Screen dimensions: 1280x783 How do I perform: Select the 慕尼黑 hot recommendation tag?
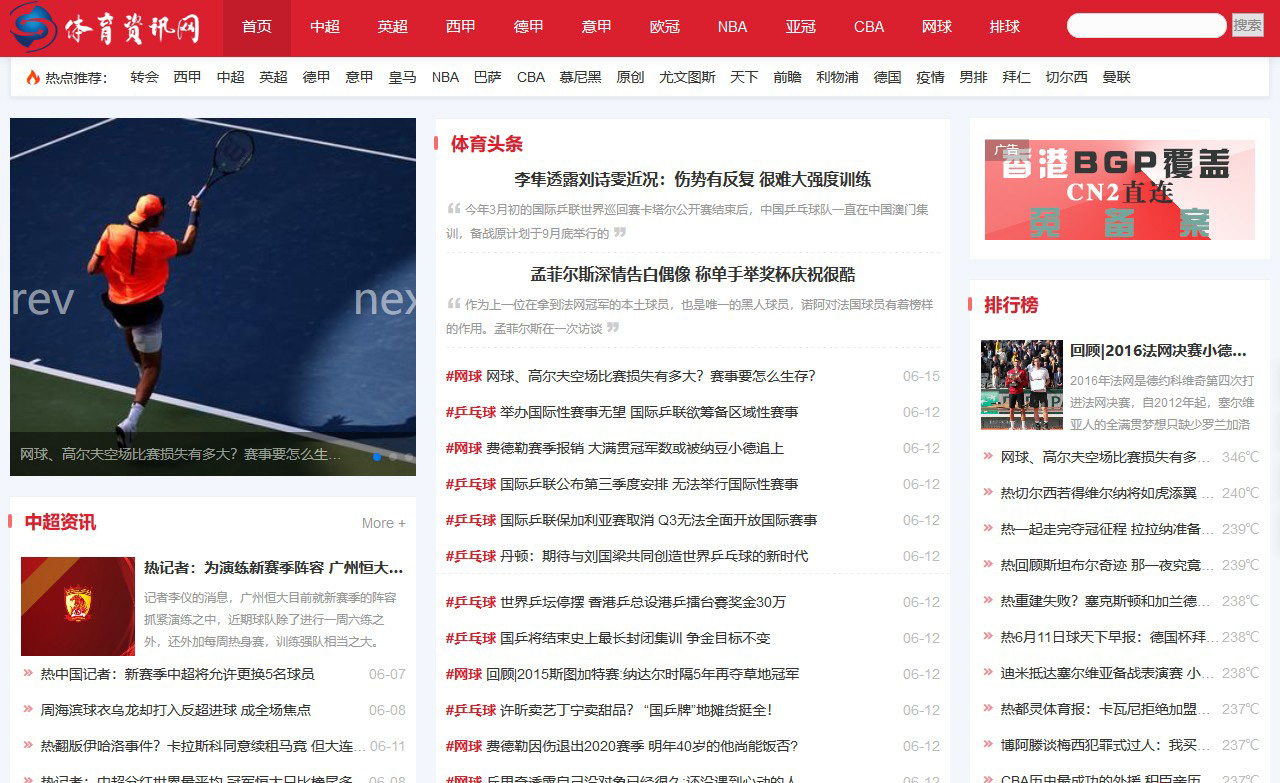pyautogui.click(x=580, y=77)
